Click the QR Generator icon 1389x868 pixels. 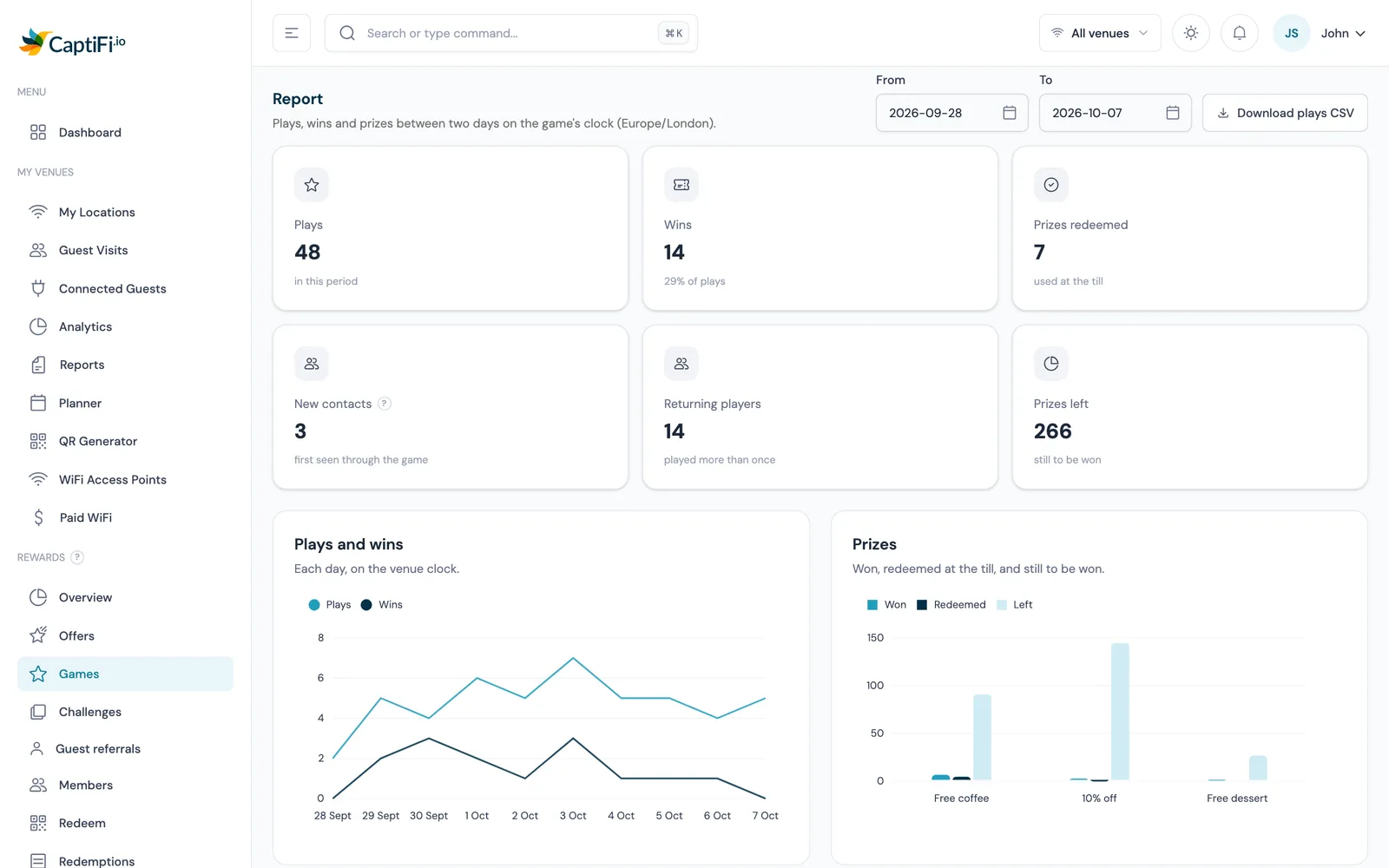tap(38, 441)
